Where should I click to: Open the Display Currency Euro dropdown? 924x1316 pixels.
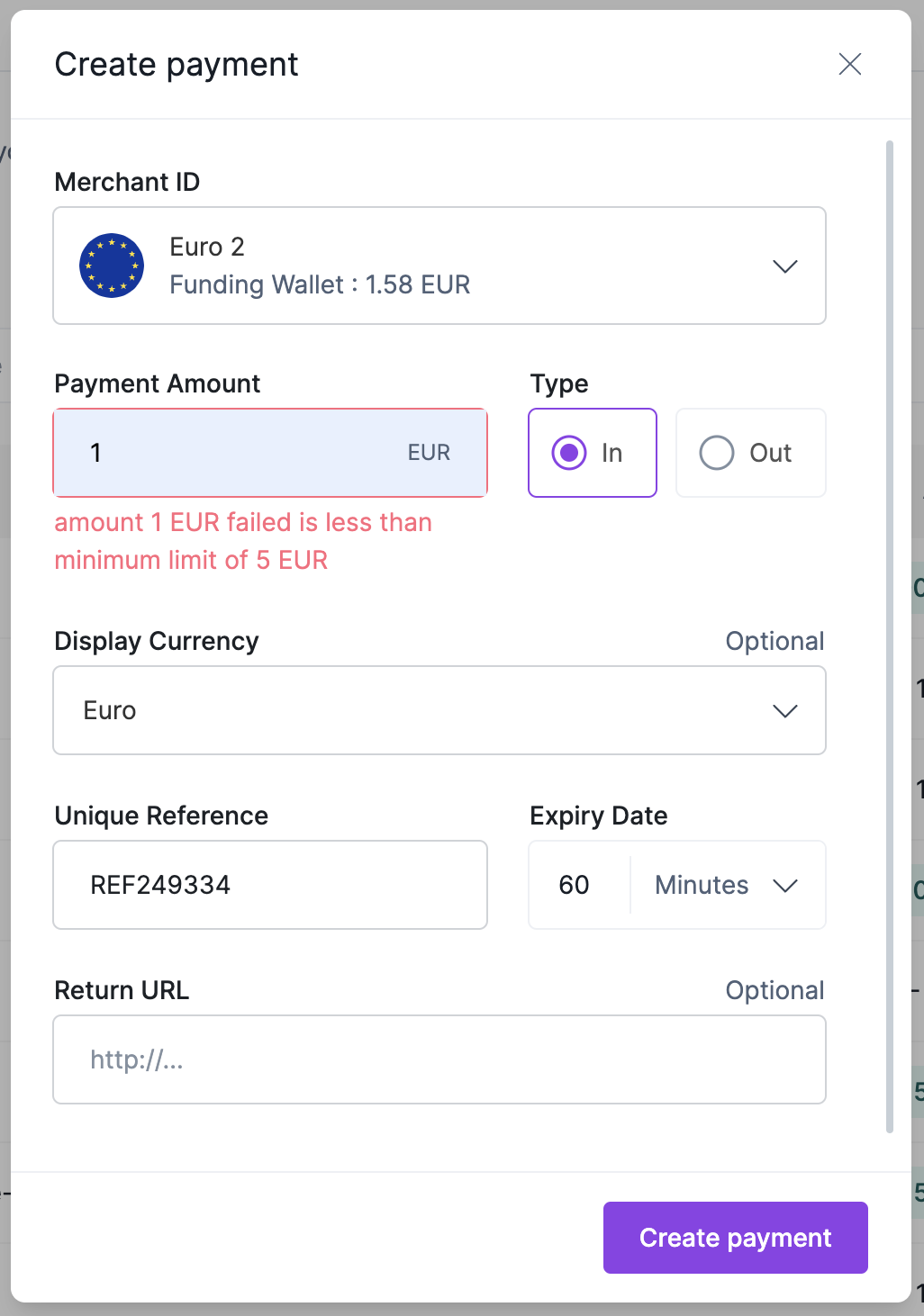439,710
